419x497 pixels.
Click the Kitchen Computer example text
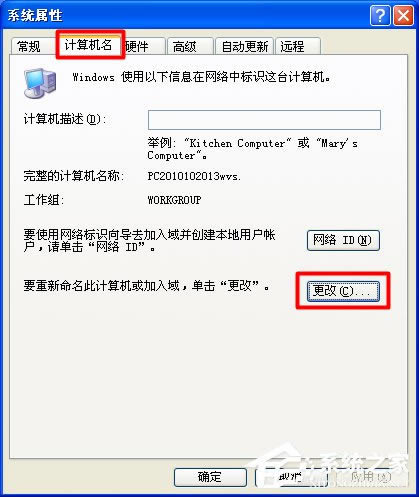pos(237,143)
